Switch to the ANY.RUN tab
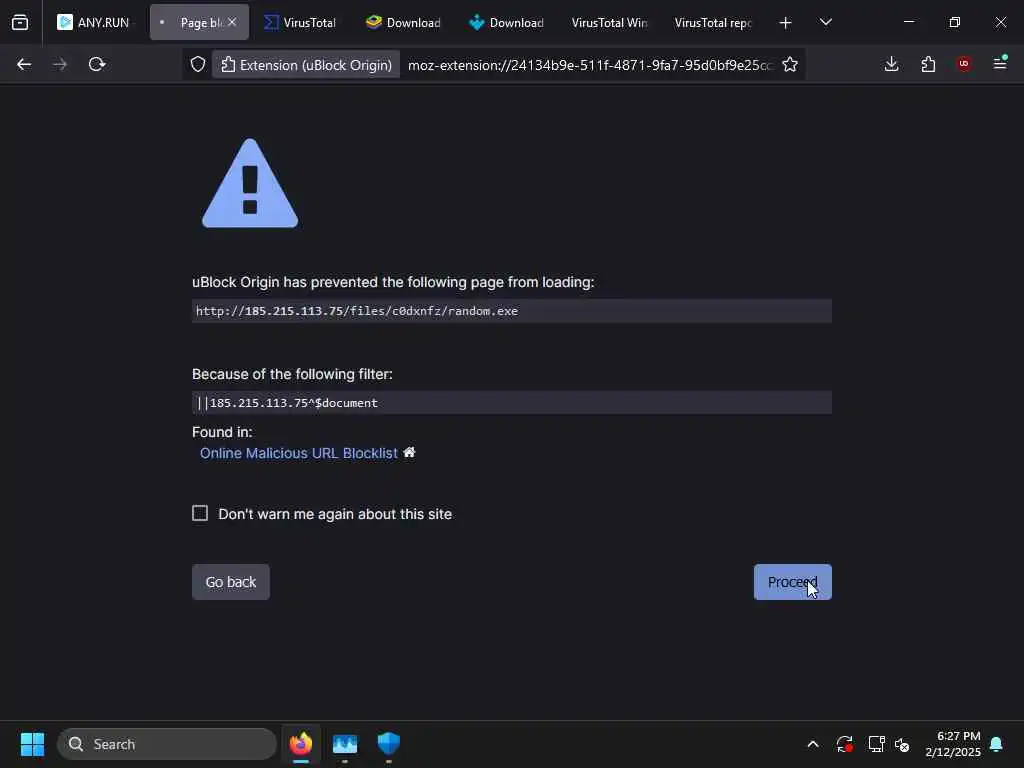The width and height of the screenshot is (1024, 768). click(x=94, y=23)
